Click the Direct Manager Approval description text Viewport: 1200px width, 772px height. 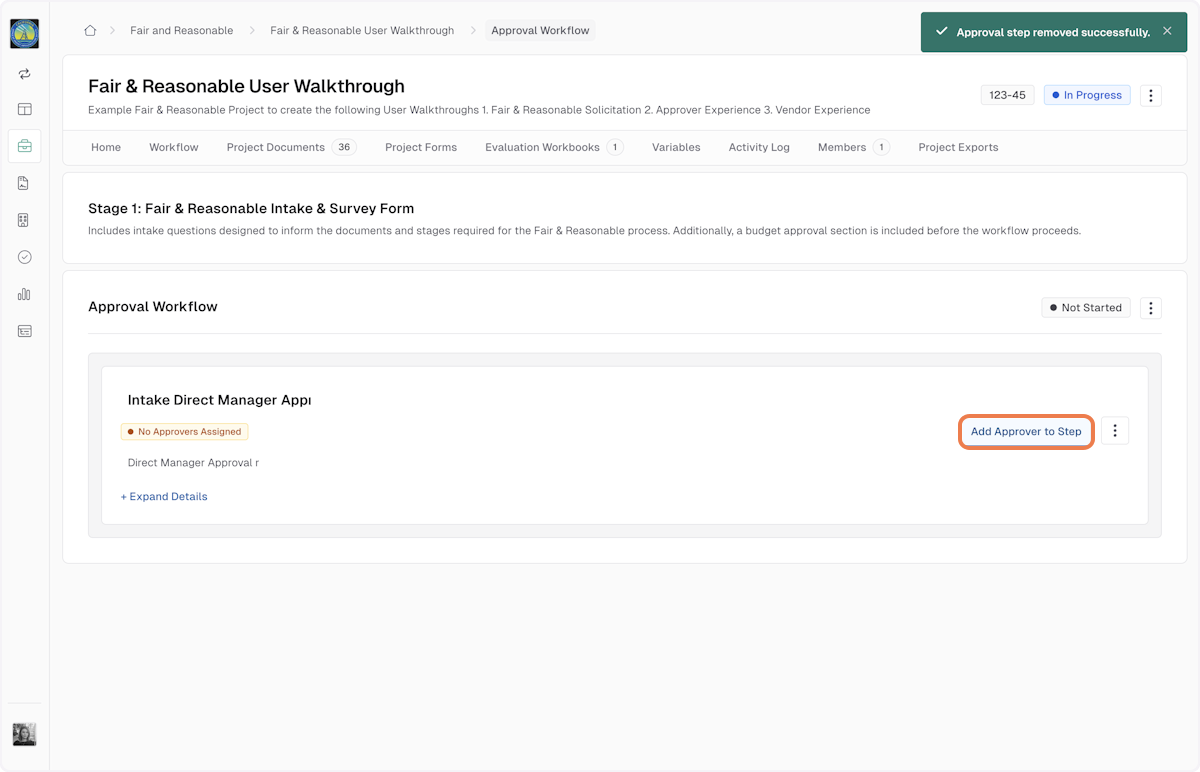[x=193, y=463]
